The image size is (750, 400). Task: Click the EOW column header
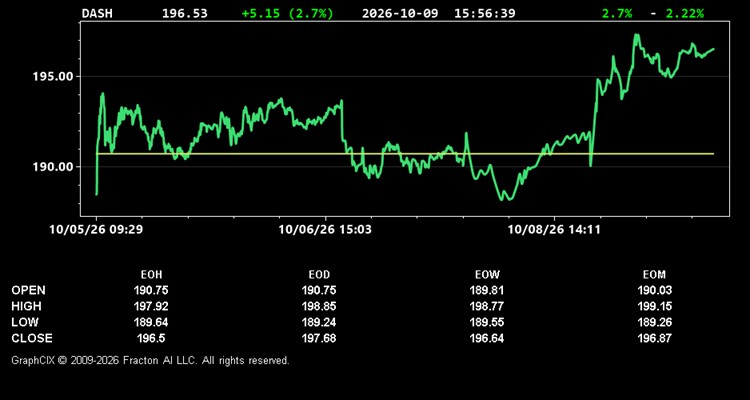(x=487, y=275)
